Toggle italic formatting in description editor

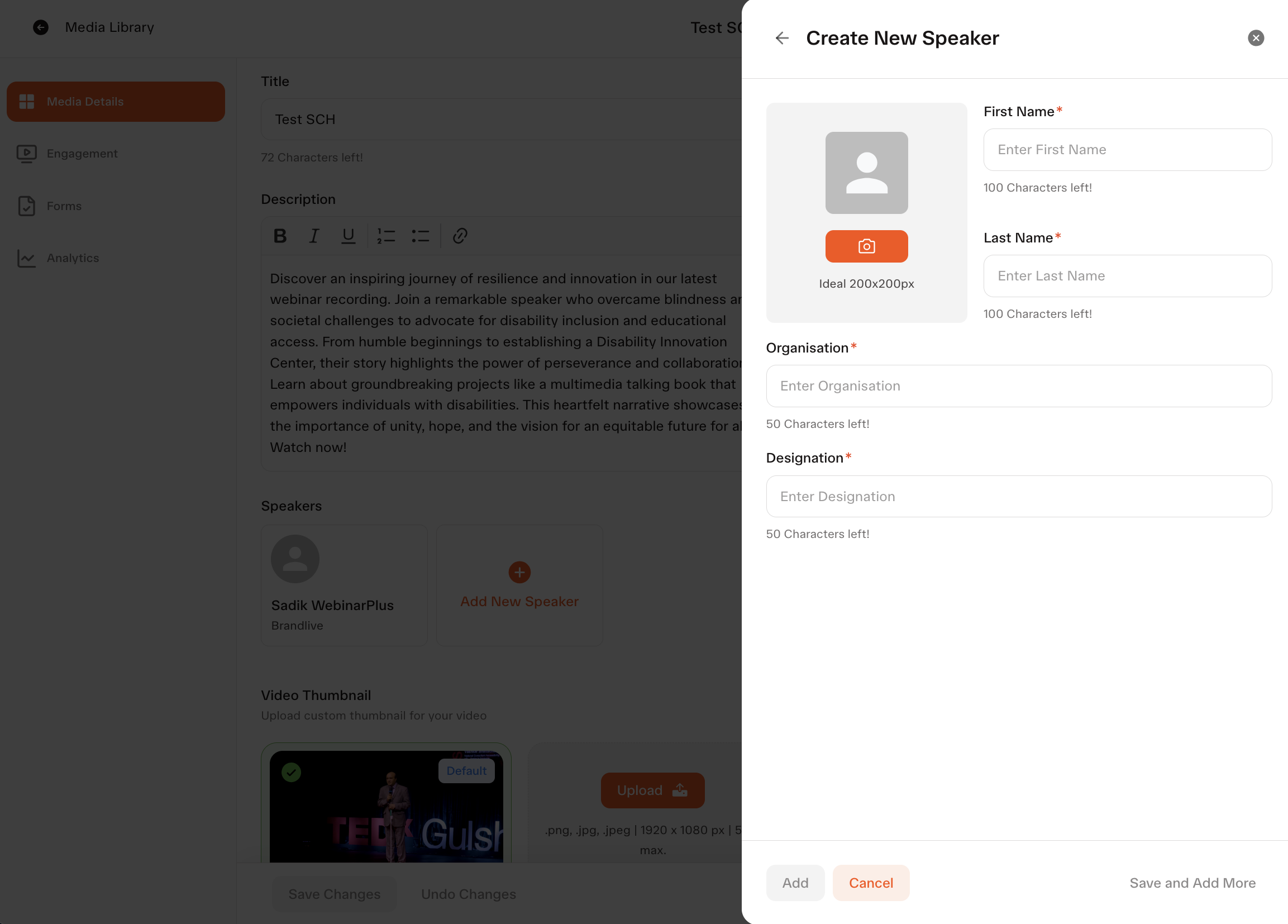tap(314, 236)
